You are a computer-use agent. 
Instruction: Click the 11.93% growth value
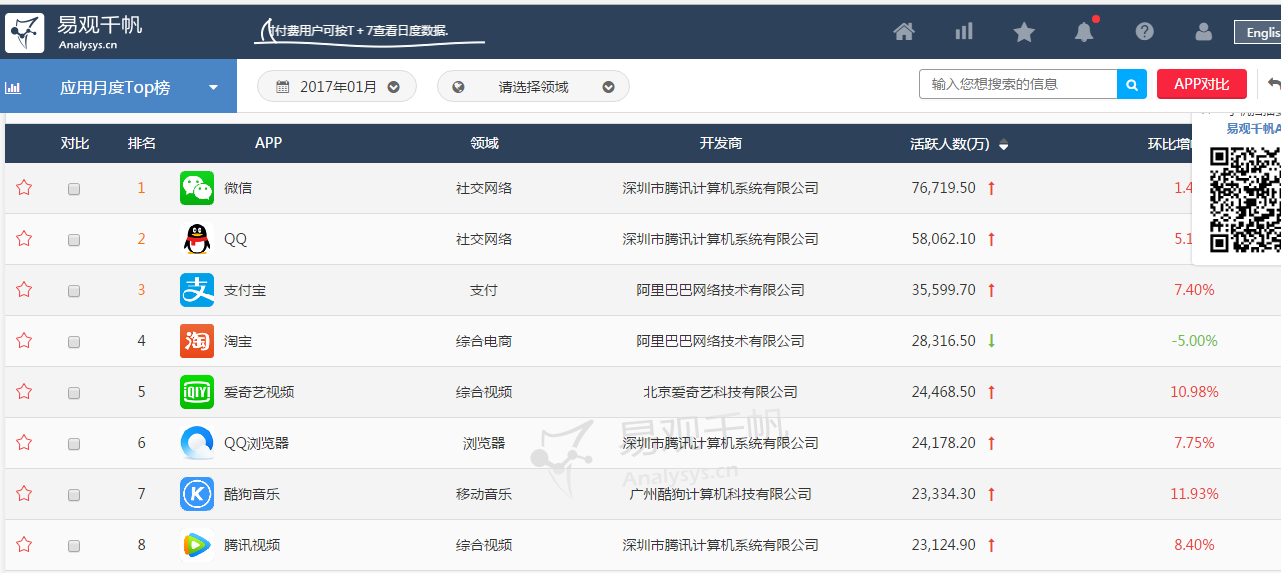(1195, 494)
